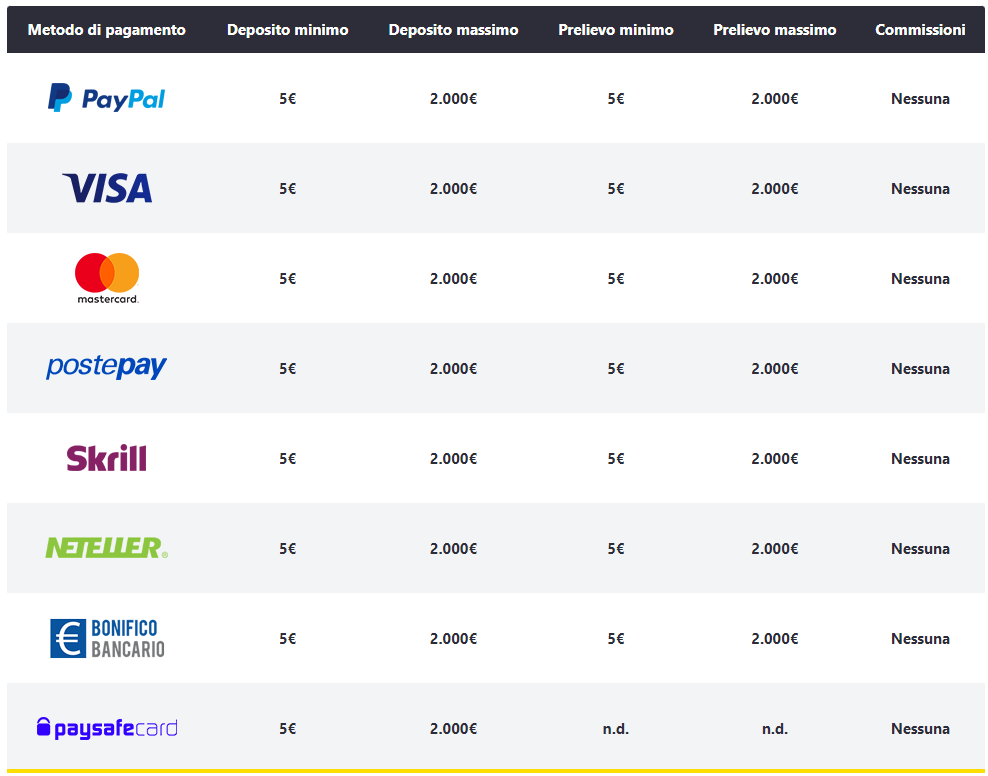This screenshot has width=988, height=776.
Task: Select paysafecard's n.d. prelievo minimo cell
Action: (616, 729)
